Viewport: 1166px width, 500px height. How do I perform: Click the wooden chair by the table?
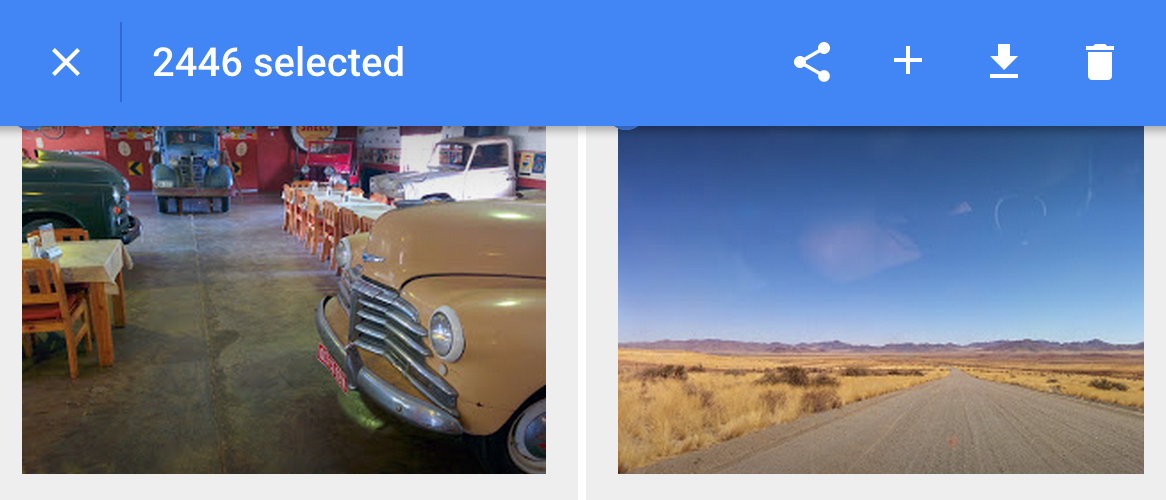(57, 312)
